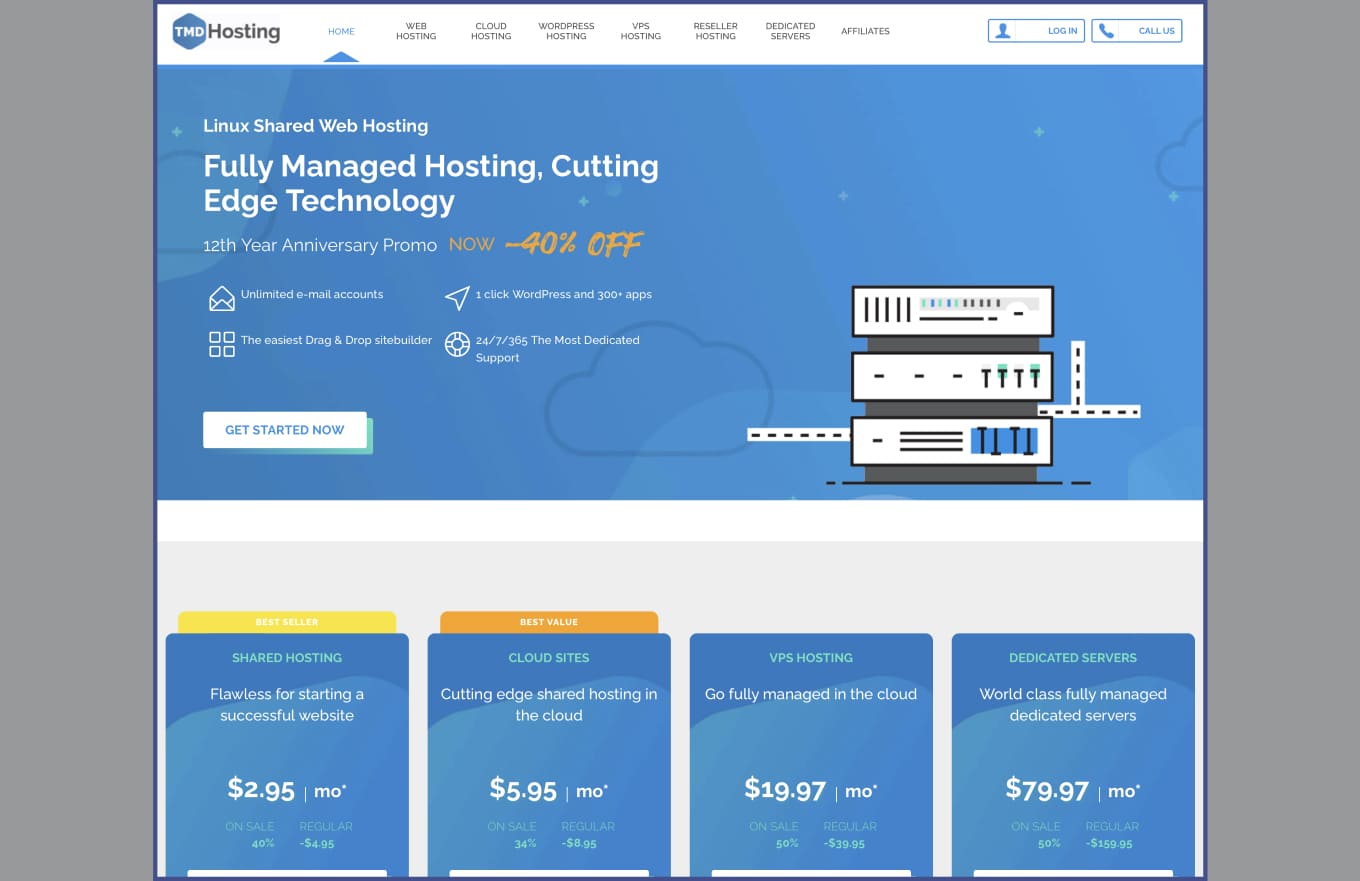Visit the Affiliates page link
The image size is (1360, 881).
point(865,31)
